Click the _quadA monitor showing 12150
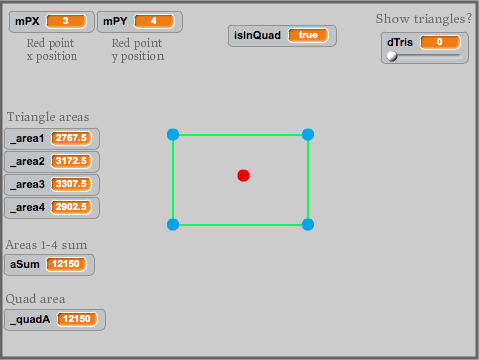 55,320
